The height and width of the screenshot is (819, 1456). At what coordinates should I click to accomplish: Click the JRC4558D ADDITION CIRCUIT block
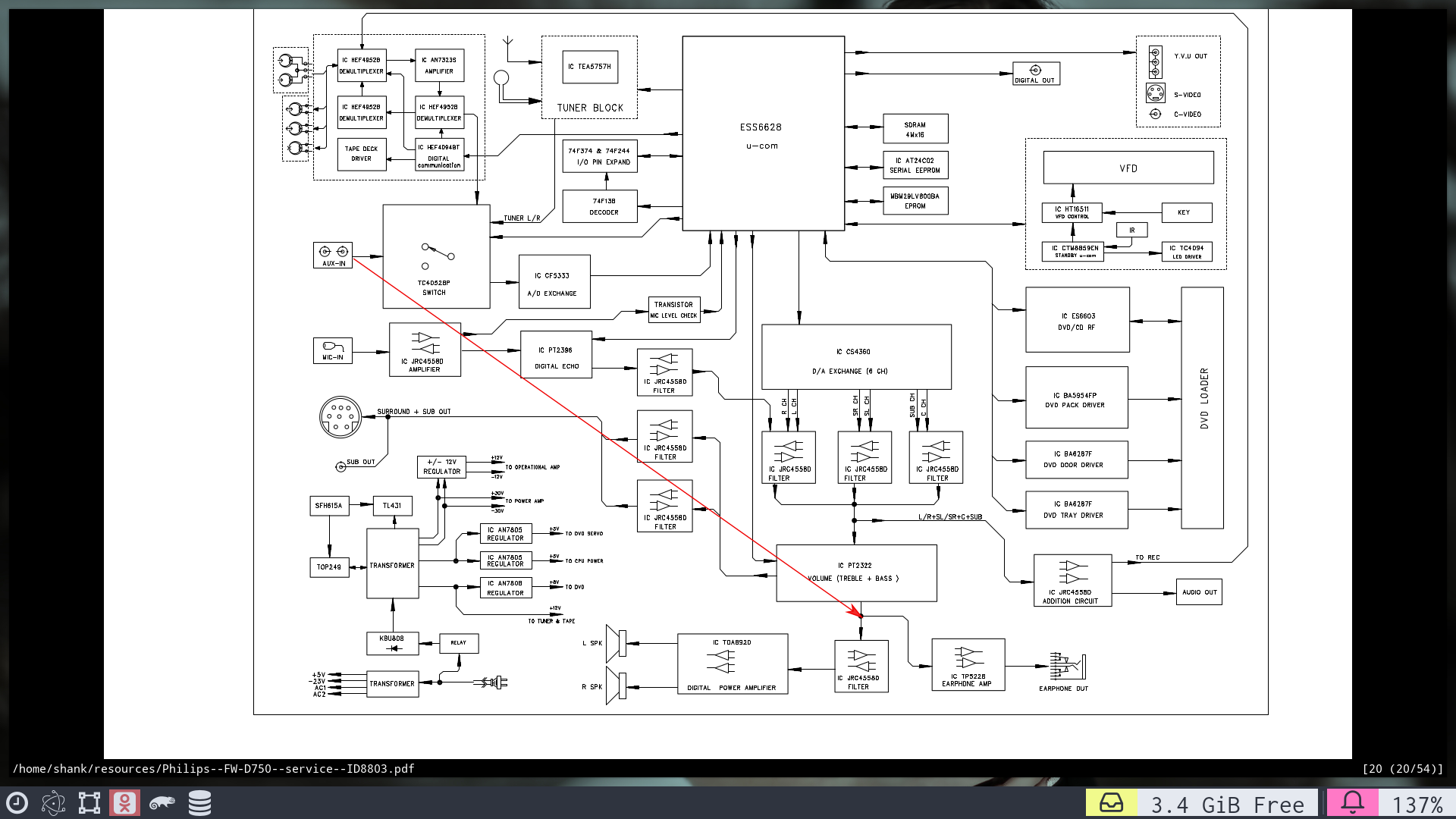1072,580
